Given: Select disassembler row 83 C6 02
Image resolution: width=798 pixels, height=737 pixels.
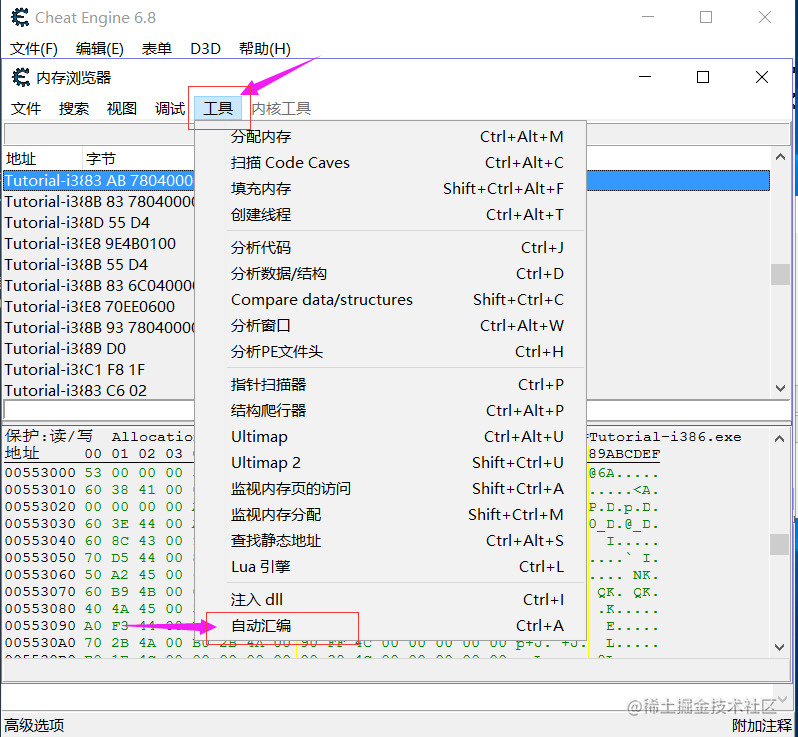Looking at the screenshot, I should pyautogui.click(x=99, y=390).
